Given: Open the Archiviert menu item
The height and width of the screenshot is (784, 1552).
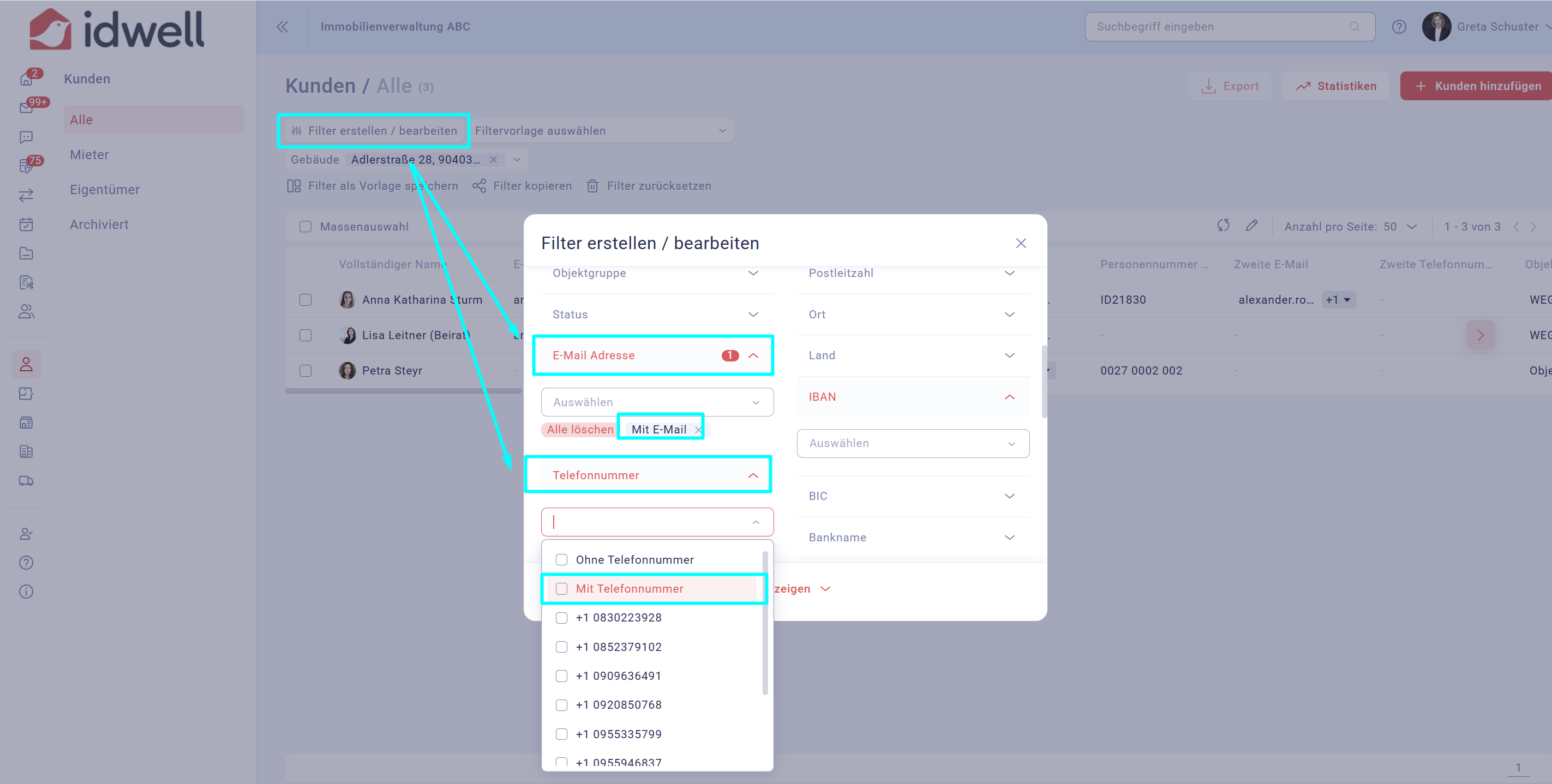Looking at the screenshot, I should [x=99, y=225].
